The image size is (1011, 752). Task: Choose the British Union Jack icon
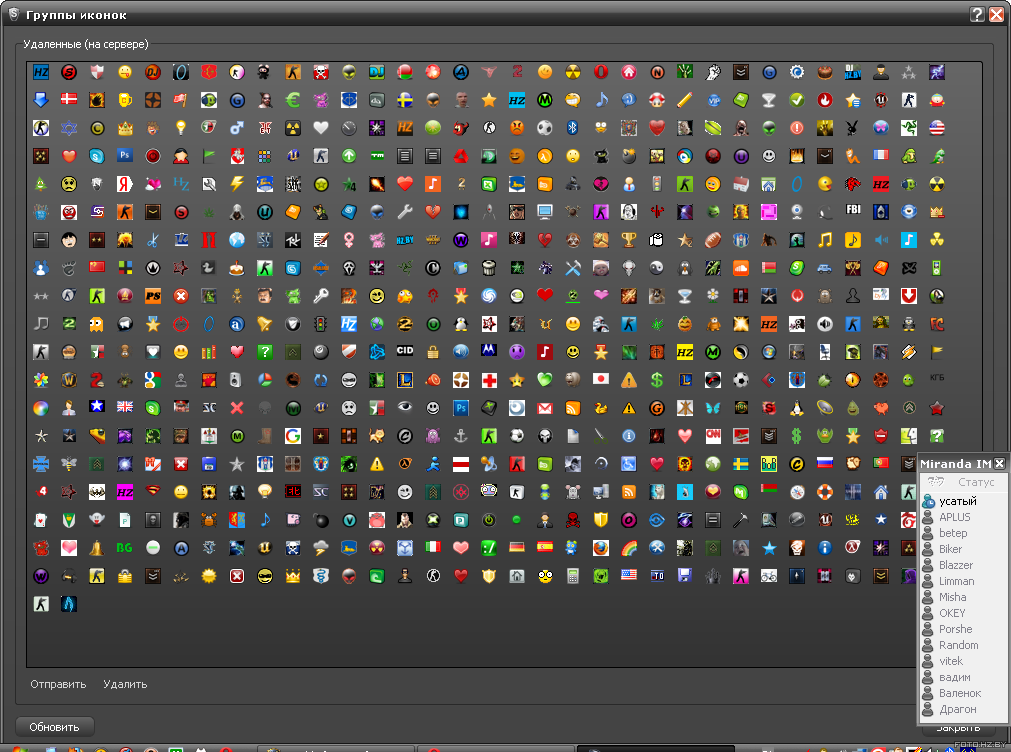125,408
